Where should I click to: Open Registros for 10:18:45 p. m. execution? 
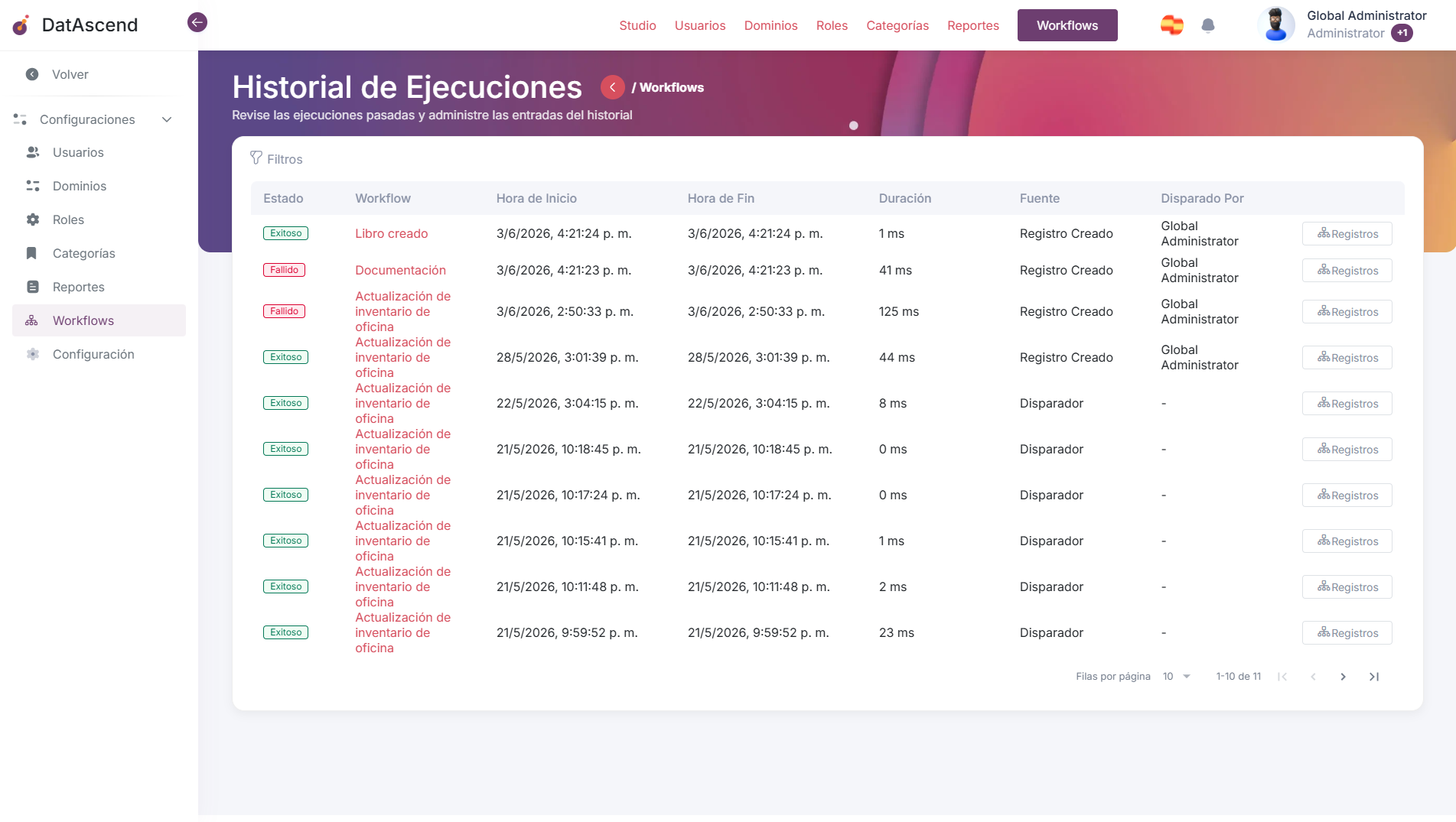1347,449
